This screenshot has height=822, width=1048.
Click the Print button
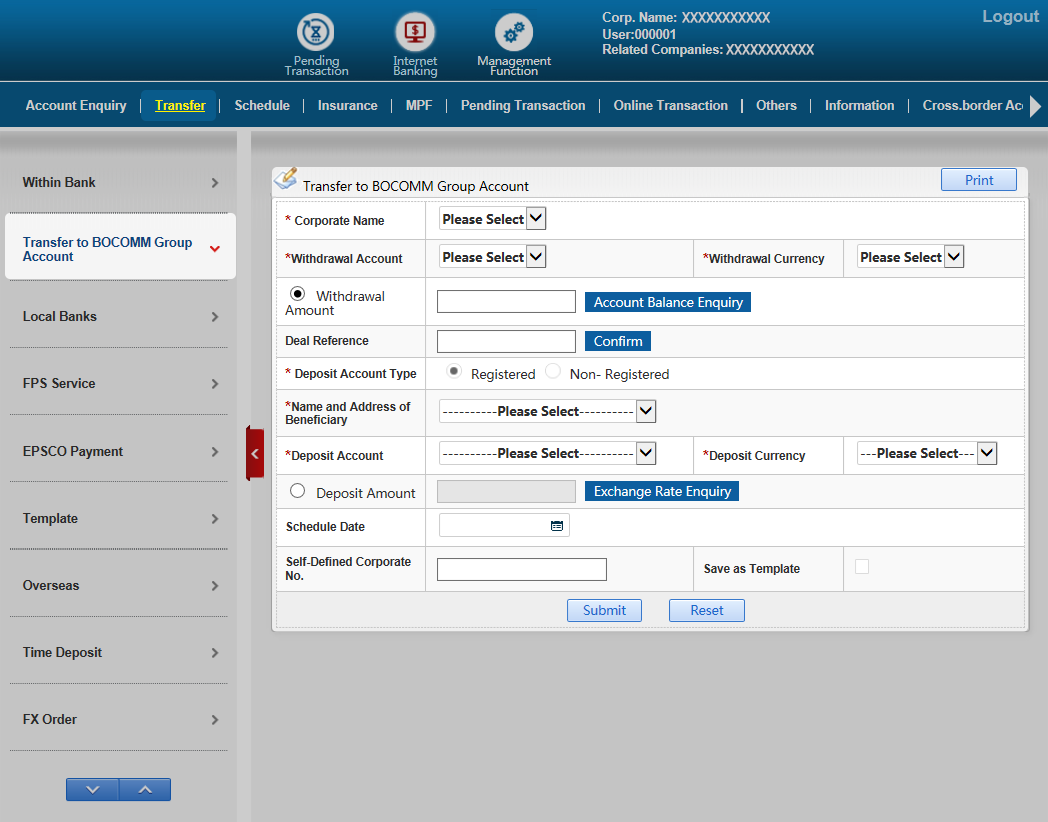click(978, 180)
